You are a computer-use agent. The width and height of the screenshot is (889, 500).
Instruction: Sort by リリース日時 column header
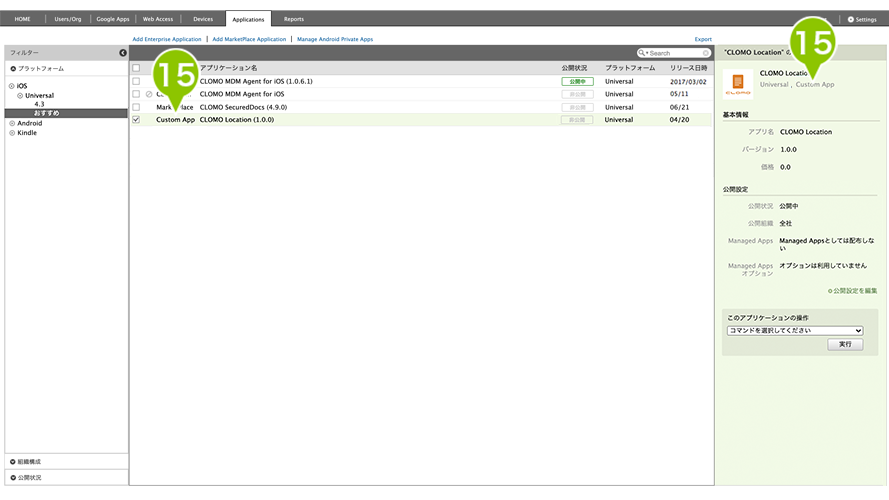[x=688, y=68]
